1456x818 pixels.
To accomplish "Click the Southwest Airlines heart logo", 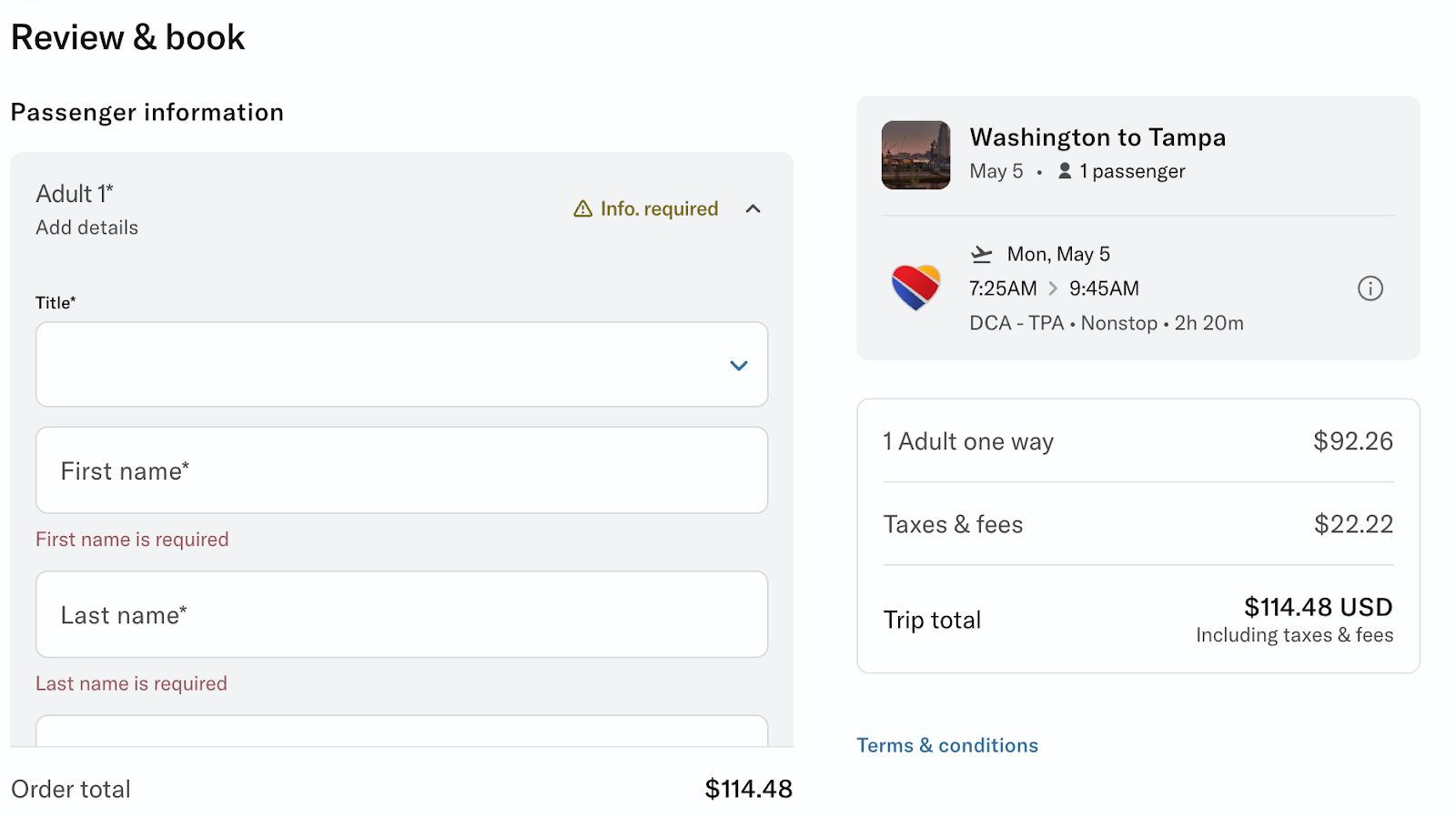I will [915, 288].
